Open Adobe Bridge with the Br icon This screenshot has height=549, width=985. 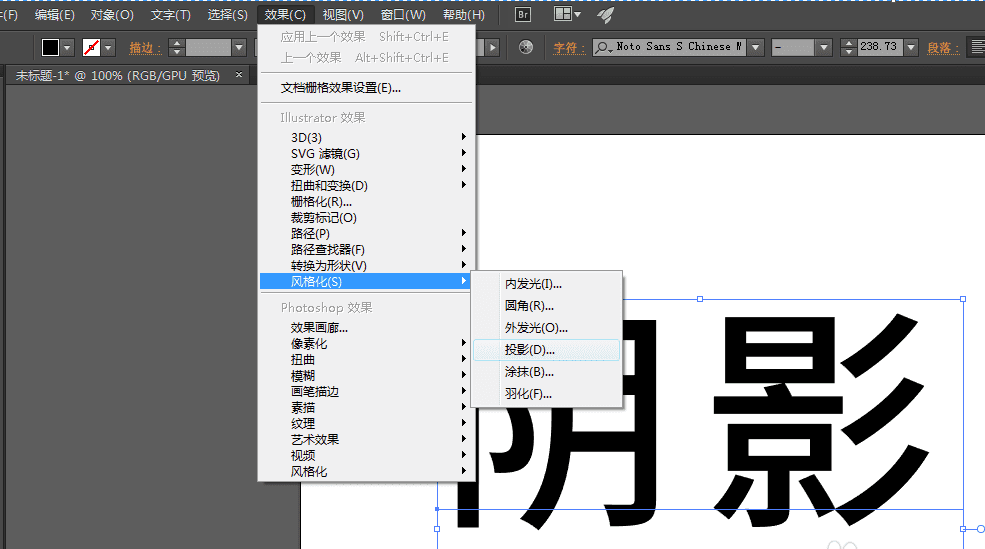coord(523,15)
